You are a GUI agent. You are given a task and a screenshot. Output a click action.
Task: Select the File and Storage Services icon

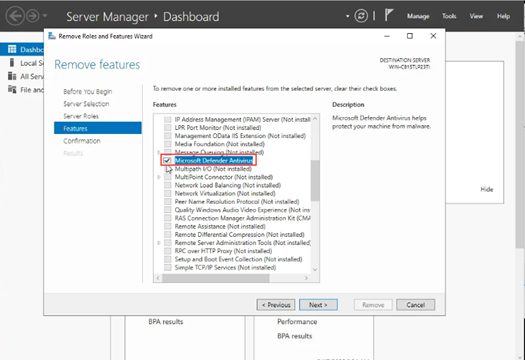[x=12, y=89]
